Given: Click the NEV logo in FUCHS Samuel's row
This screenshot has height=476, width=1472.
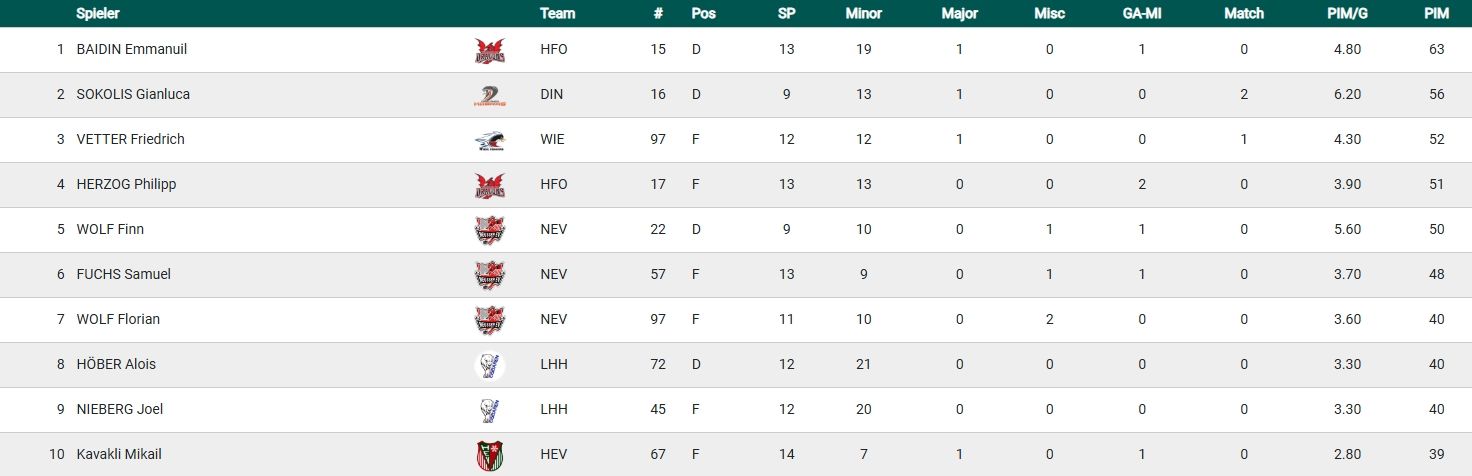Looking at the screenshot, I should pos(490,275).
